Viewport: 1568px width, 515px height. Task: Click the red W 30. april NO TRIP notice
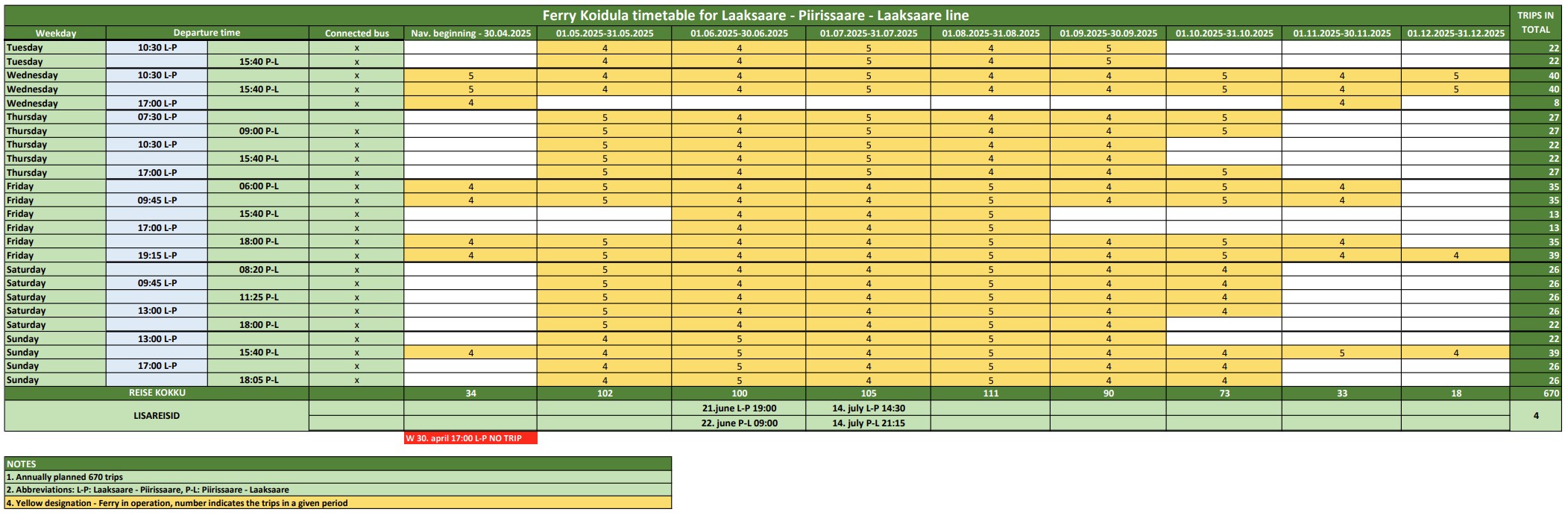470,438
